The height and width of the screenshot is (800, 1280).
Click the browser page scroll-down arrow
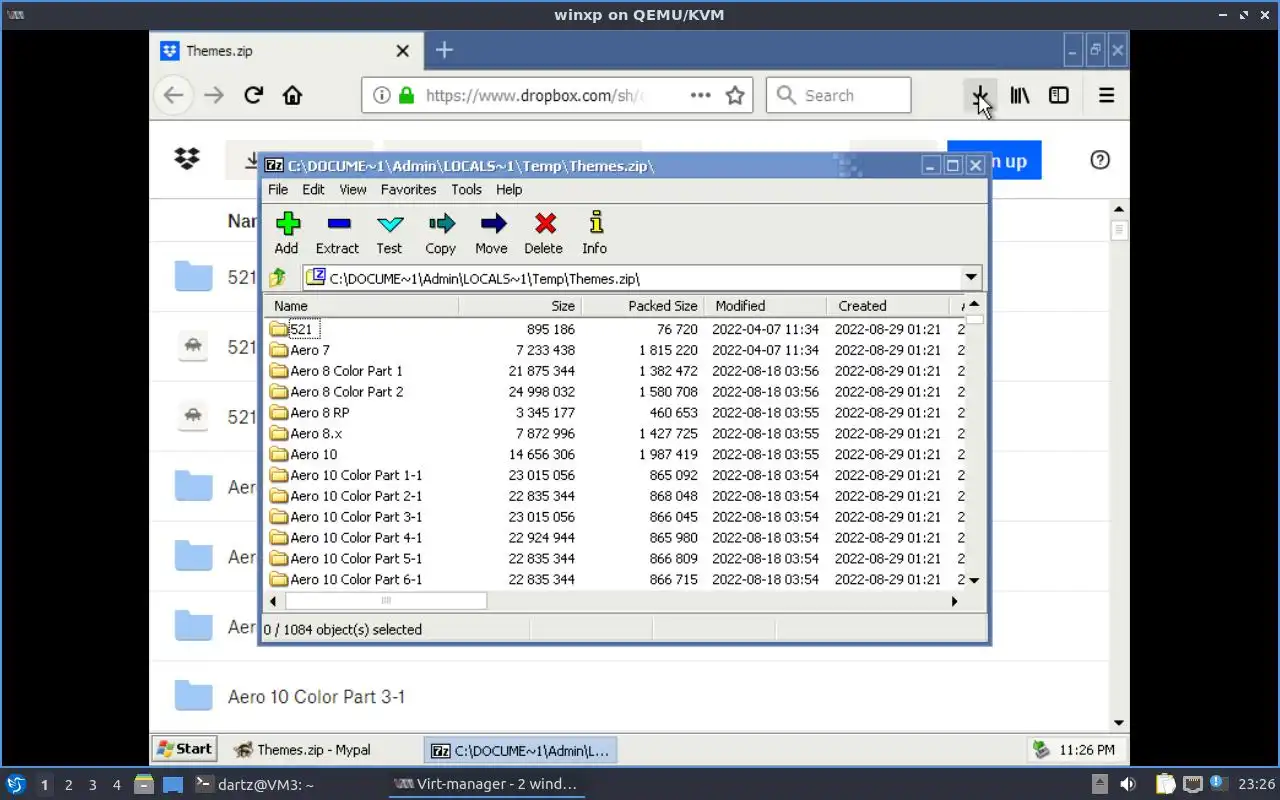(1119, 723)
